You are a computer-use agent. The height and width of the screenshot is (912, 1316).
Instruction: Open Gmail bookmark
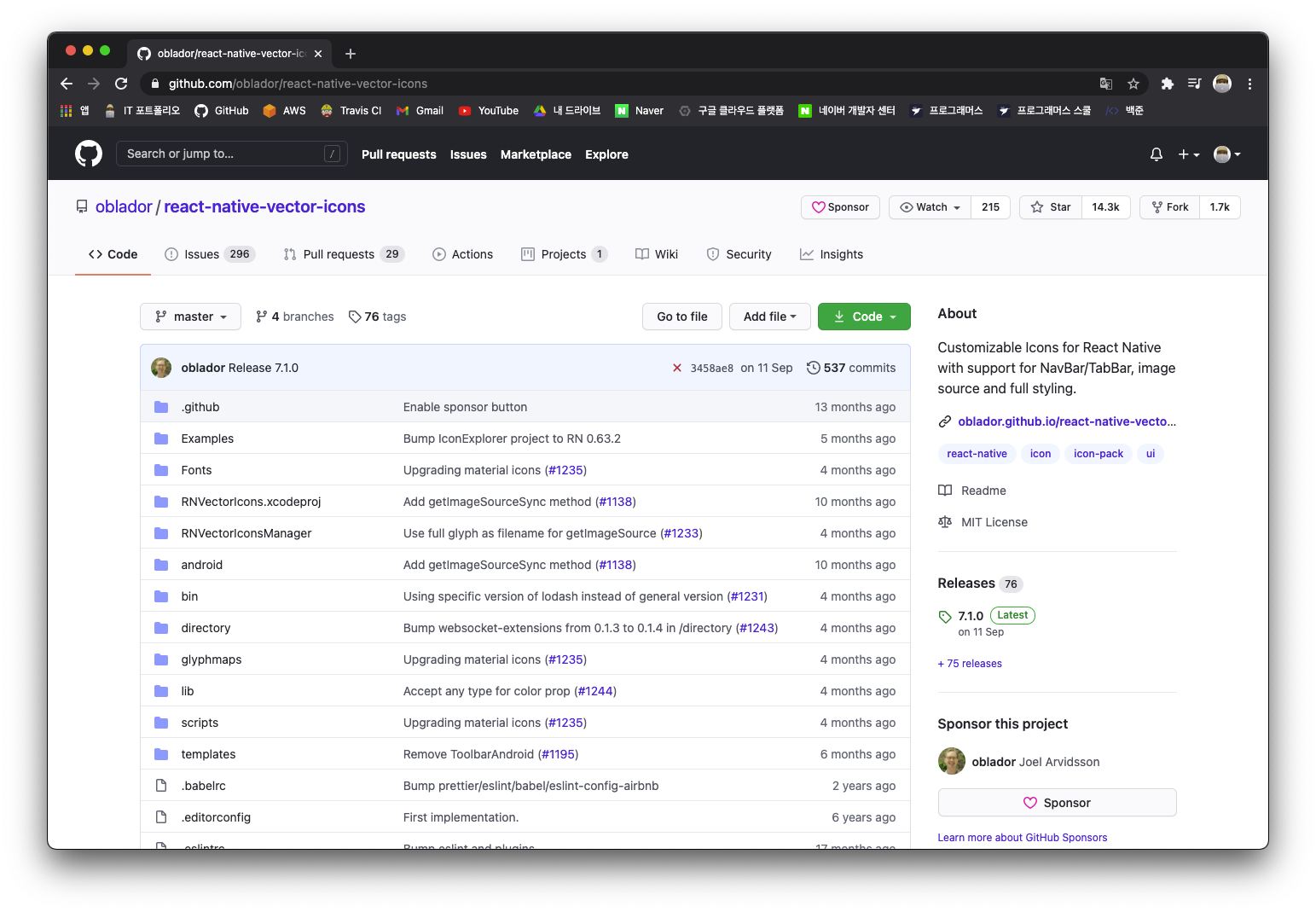point(420,111)
